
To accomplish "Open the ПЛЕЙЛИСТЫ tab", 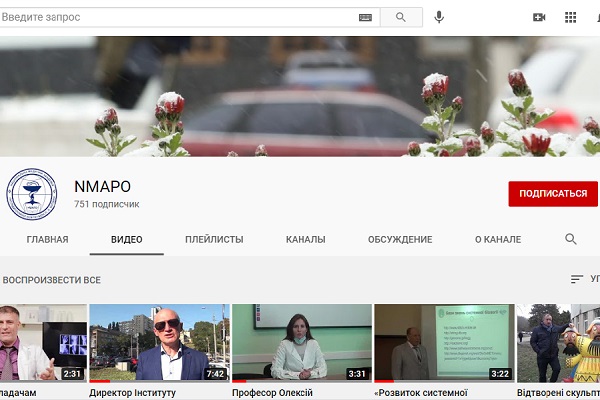I will click(214, 240).
